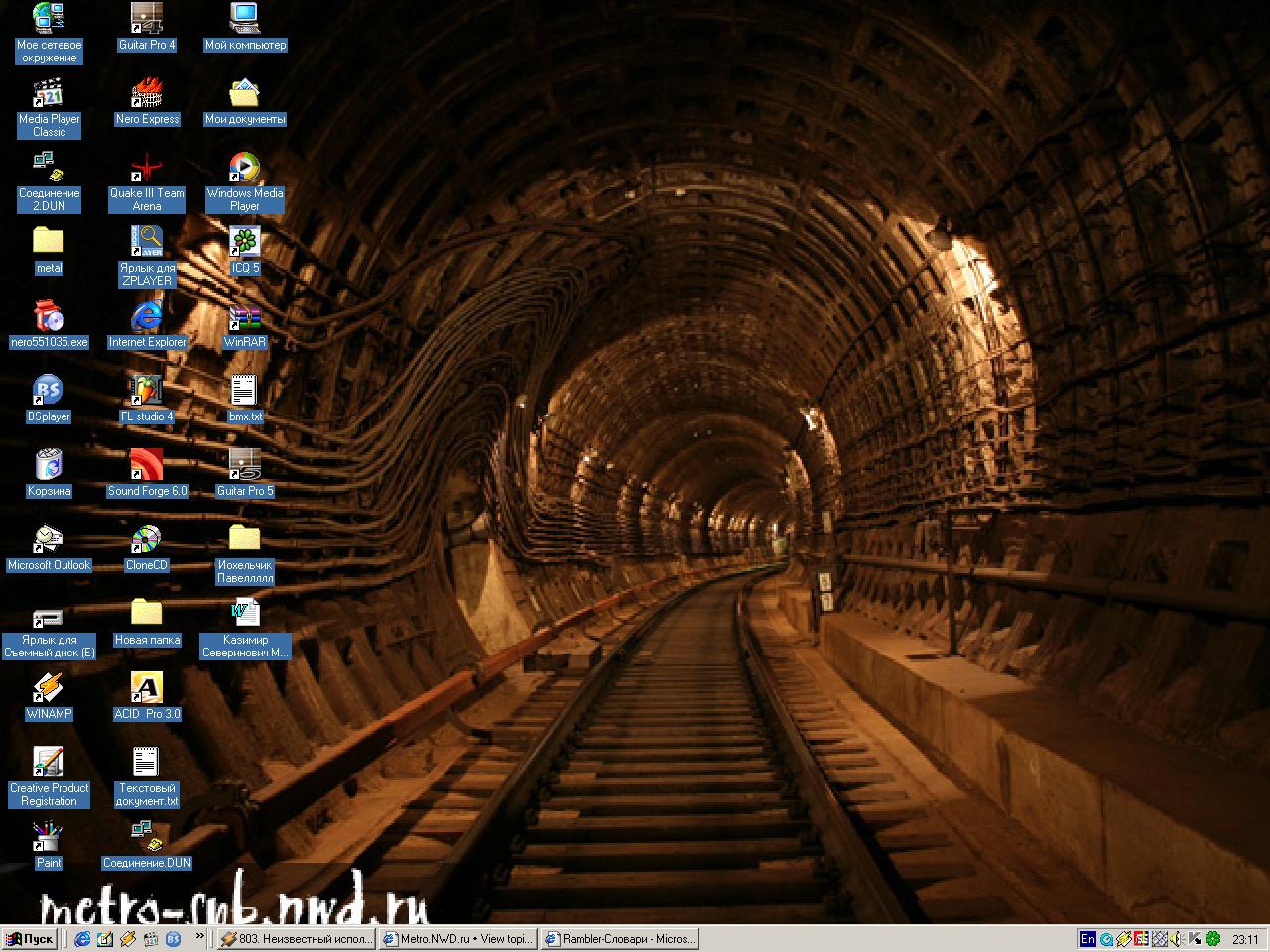Click the FL Studio 4 shortcut

point(147,391)
